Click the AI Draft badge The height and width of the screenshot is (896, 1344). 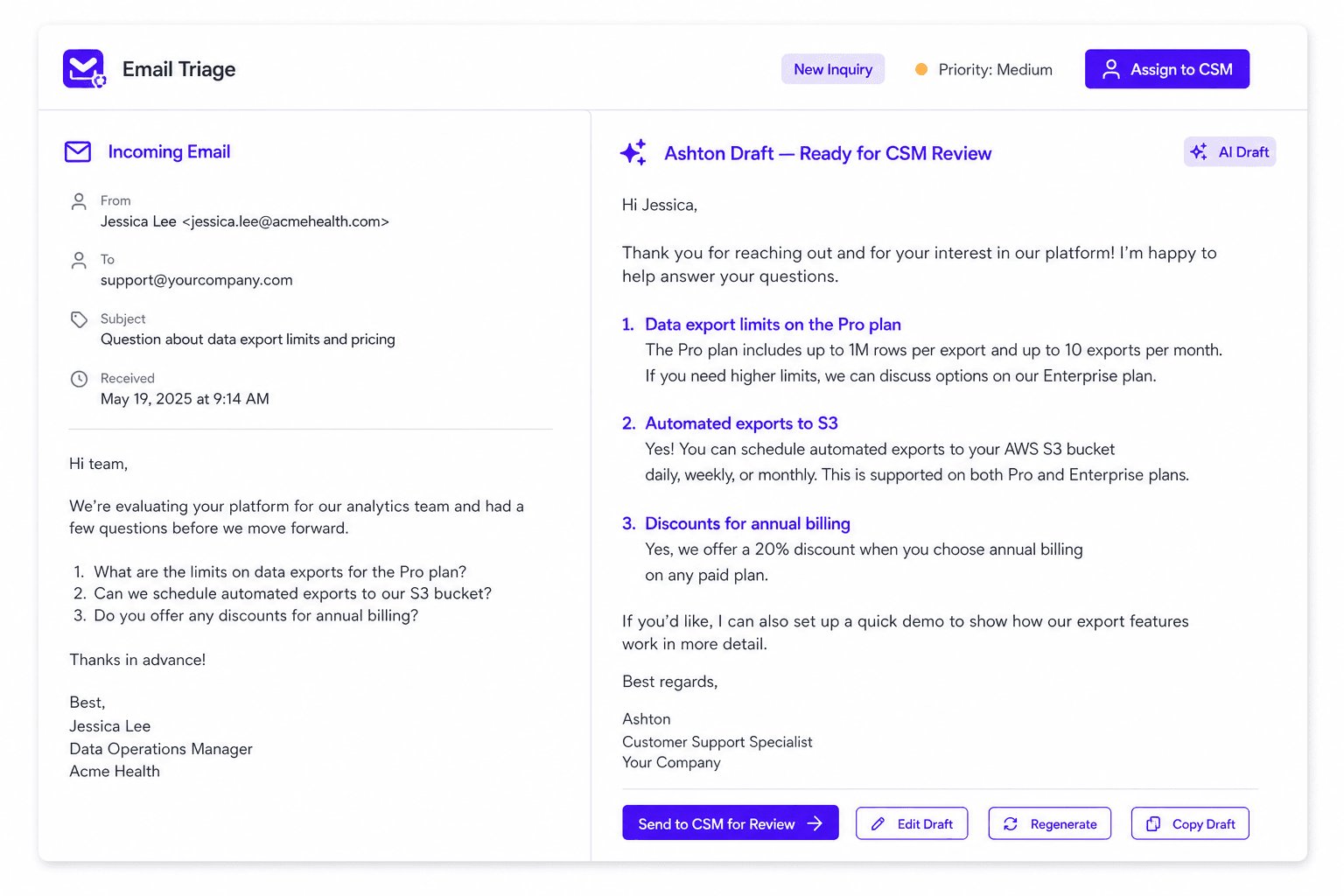pyautogui.click(x=1229, y=152)
